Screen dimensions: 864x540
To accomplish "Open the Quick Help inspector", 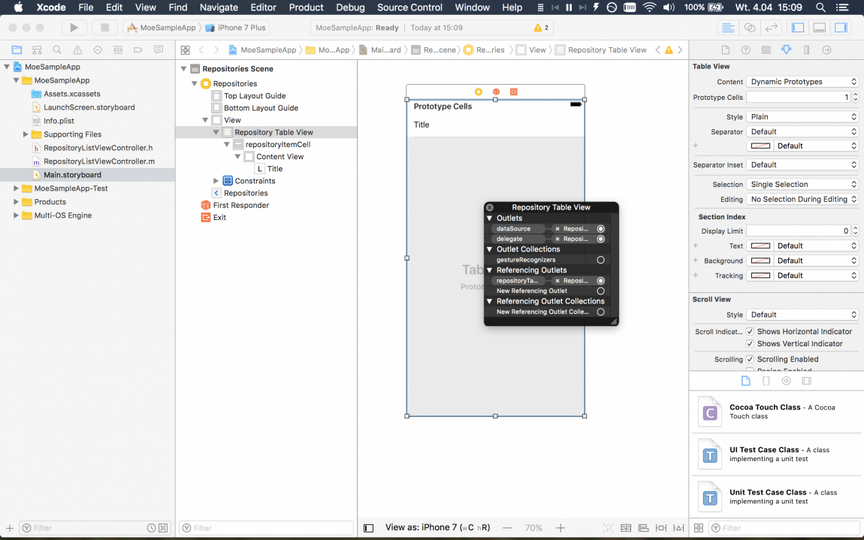I will coord(746,50).
